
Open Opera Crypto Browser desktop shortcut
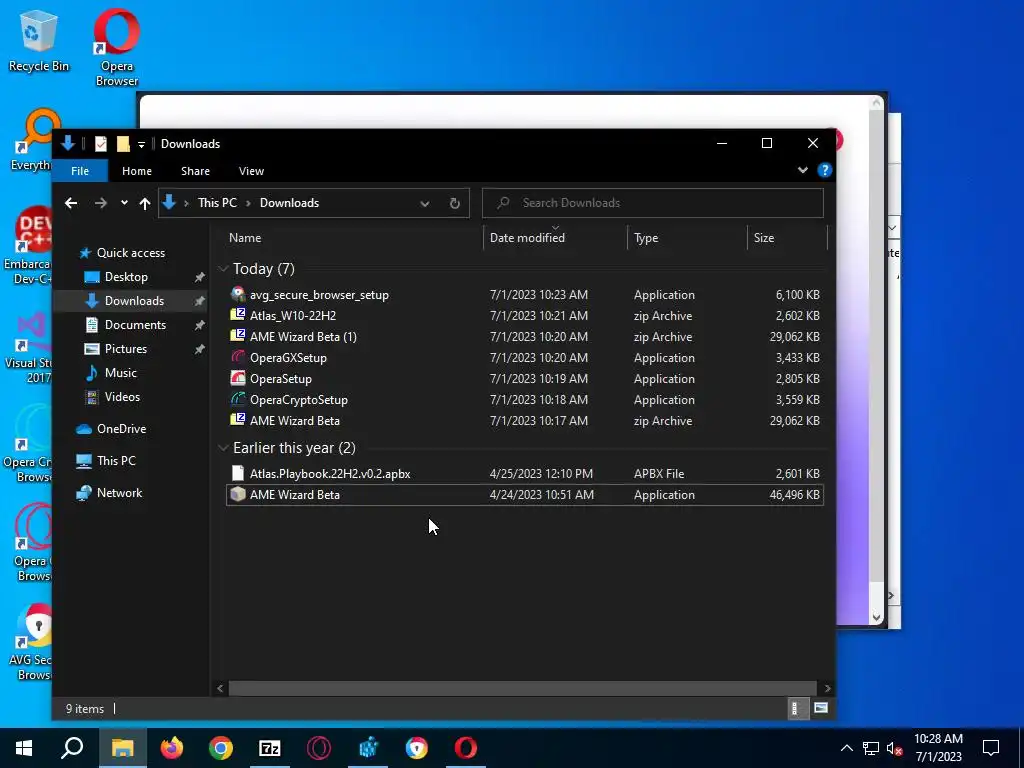point(27,445)
